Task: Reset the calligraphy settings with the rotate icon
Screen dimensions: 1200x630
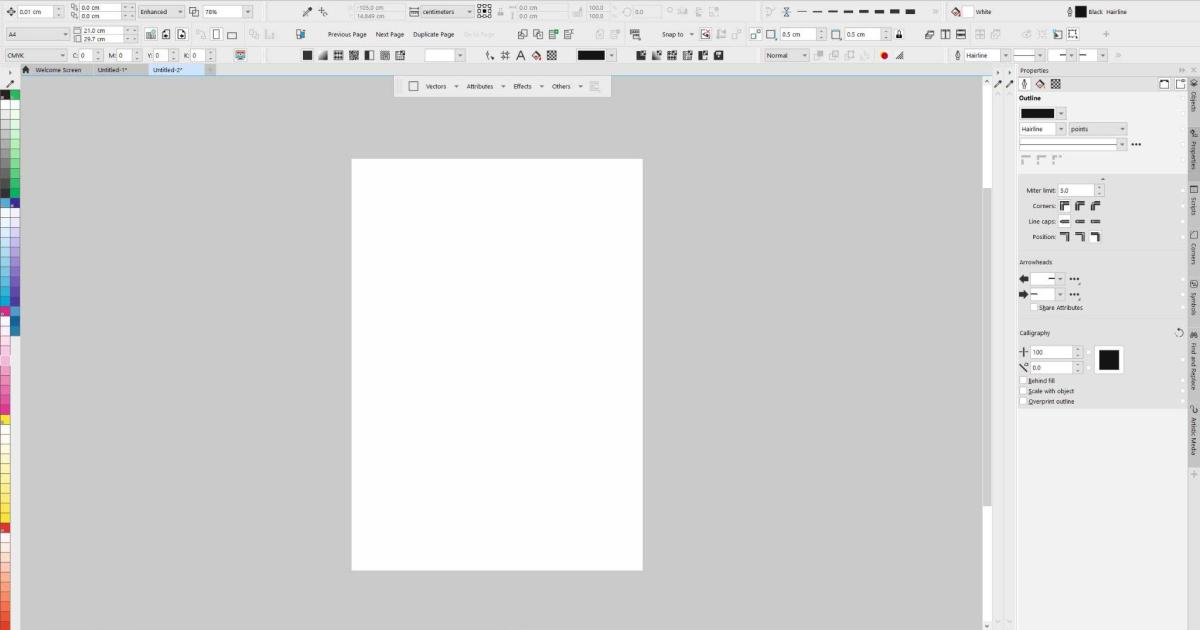Action: pyautogui.click(x=1179, y=333)
